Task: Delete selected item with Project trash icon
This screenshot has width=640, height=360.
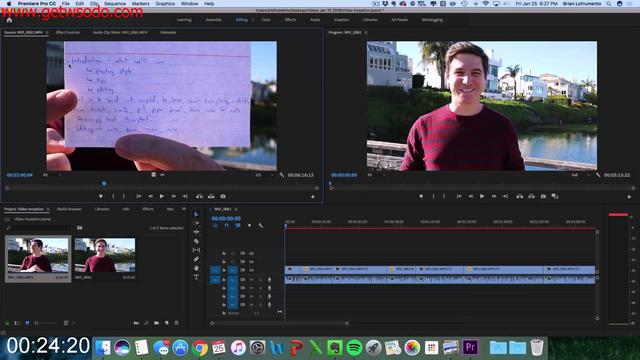Action: point(176,323)
